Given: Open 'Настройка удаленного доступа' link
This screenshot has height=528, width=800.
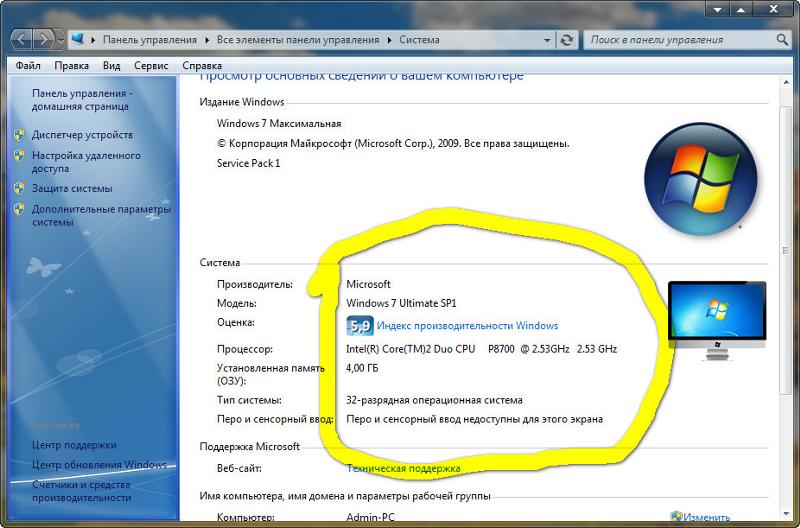Looking at the screenshot, I should (x=86, y=162).
